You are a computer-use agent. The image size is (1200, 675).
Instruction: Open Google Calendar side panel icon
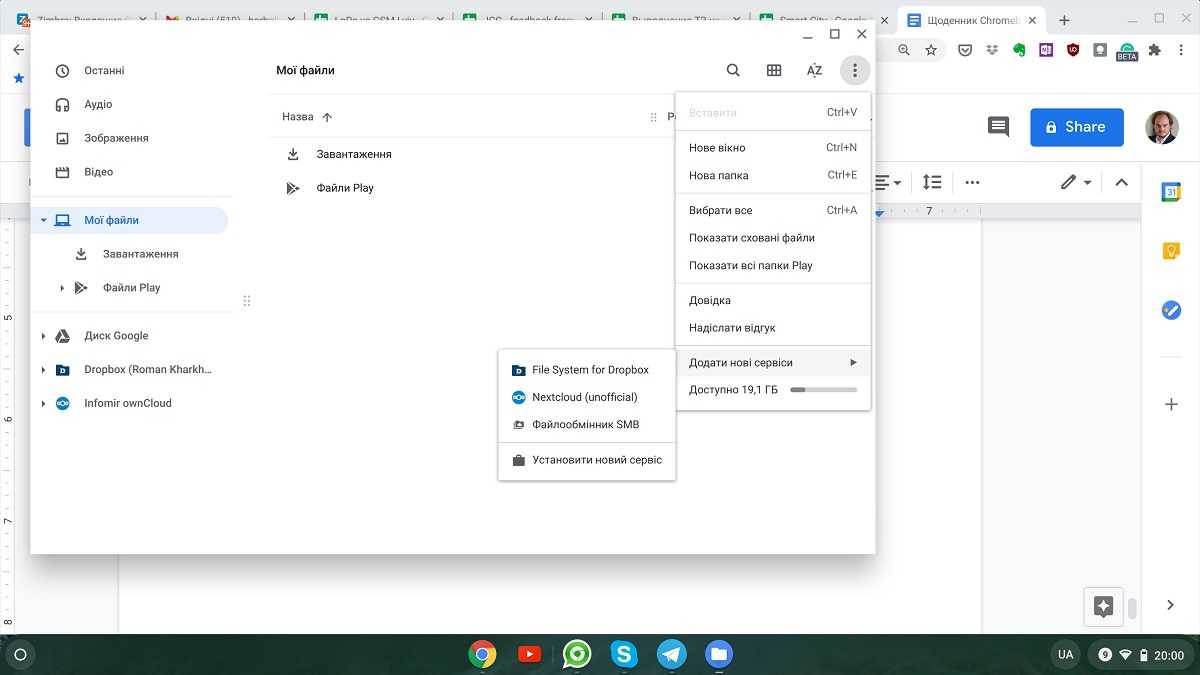click(1171, 193)
